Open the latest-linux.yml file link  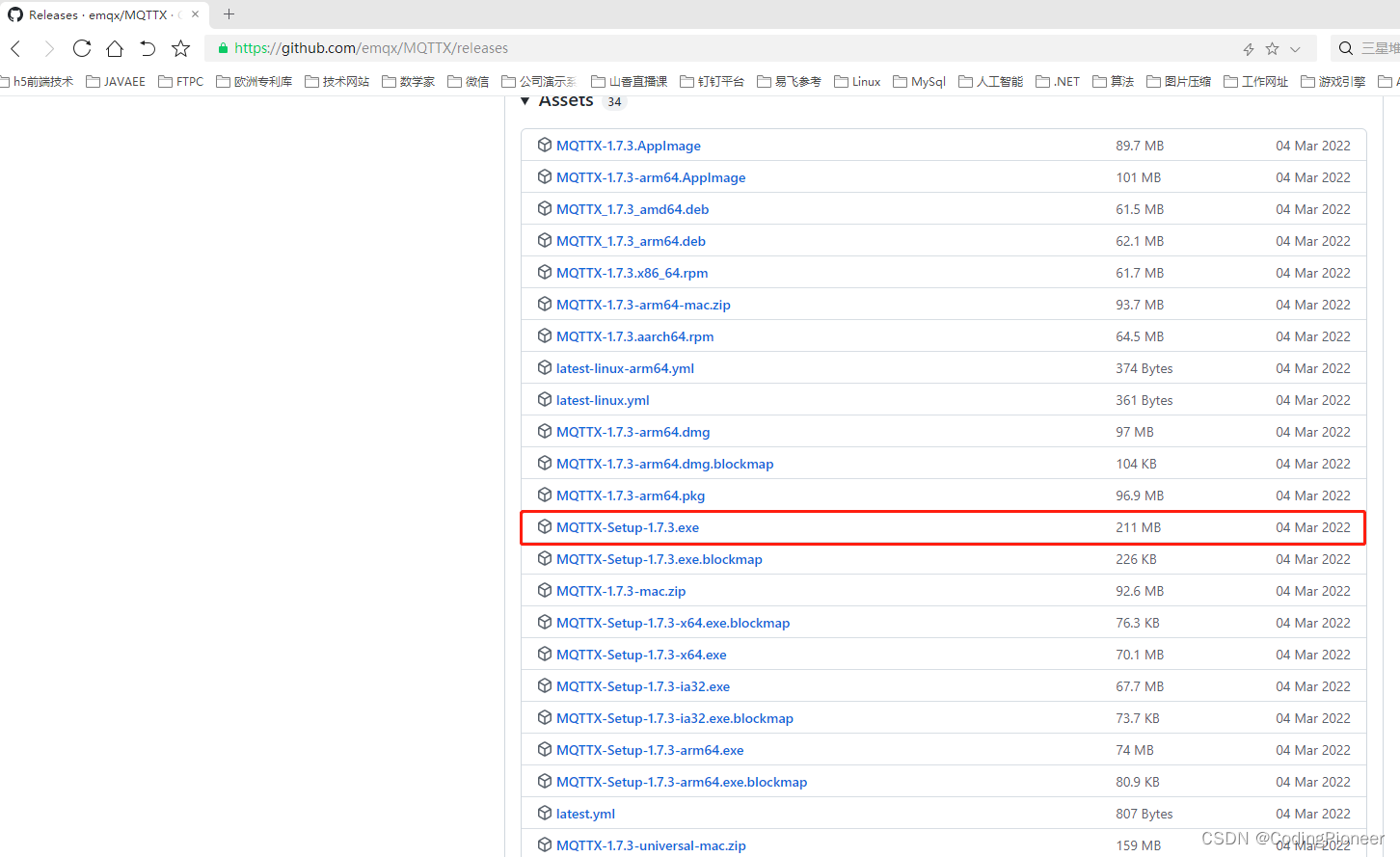603,400
